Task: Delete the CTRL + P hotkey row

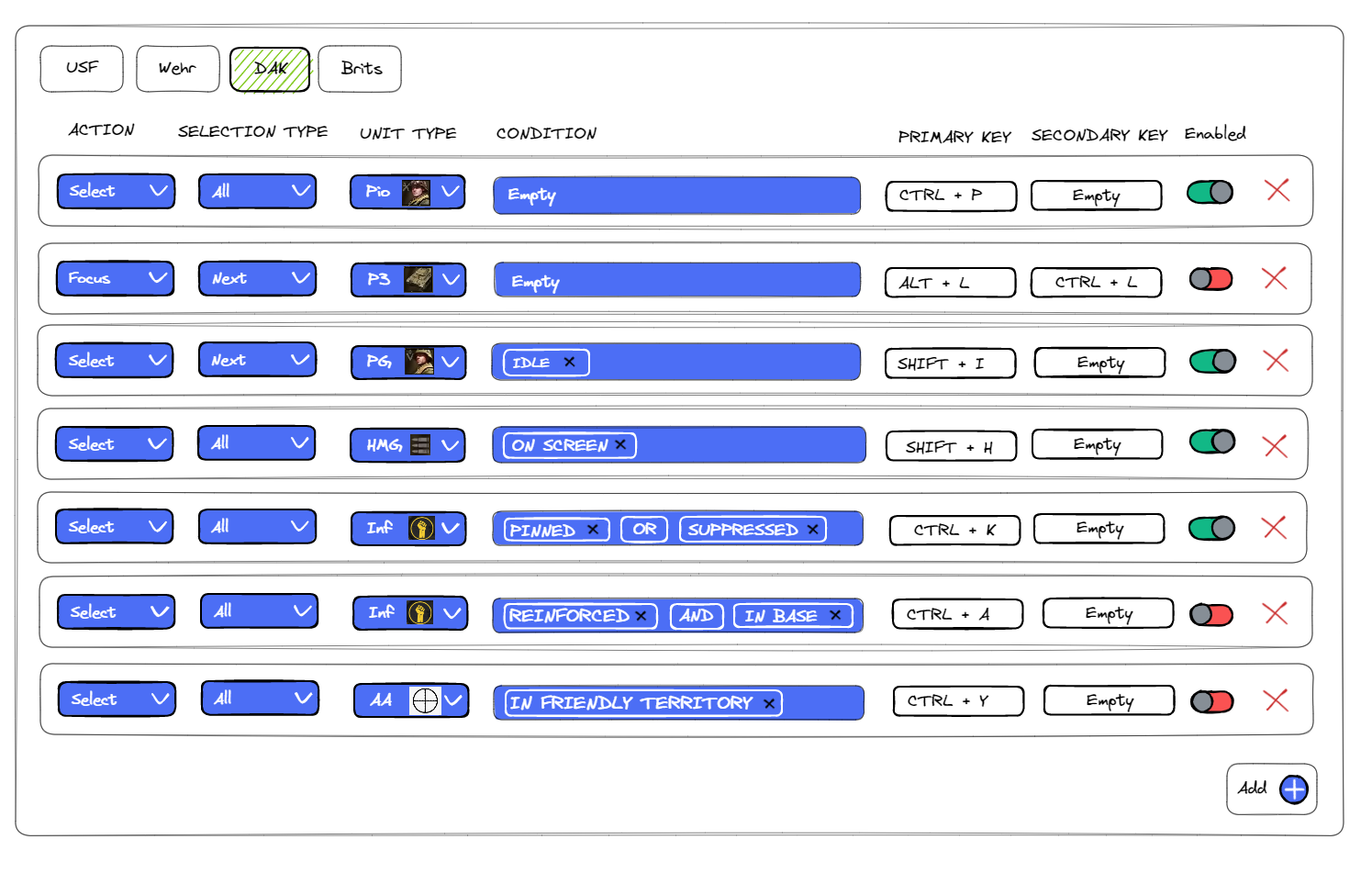Action: tap(1277, 190)
